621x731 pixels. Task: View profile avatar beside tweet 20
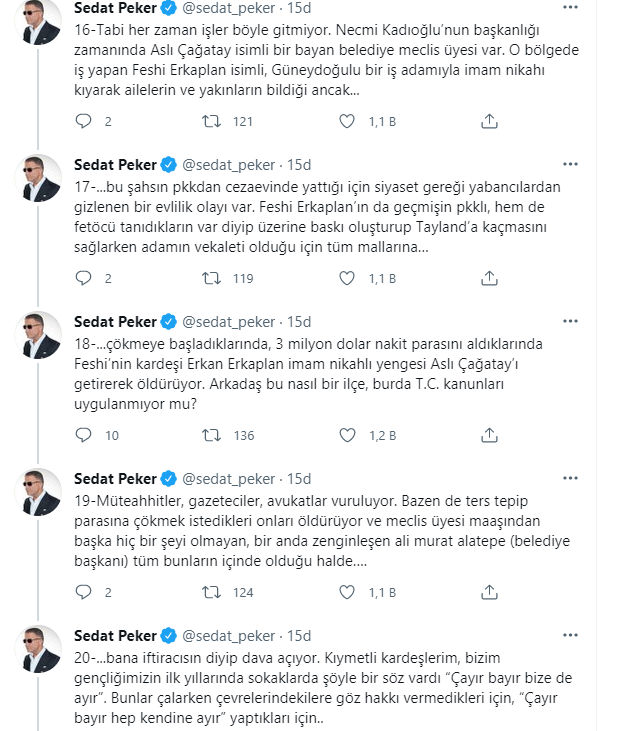[38, 649]
